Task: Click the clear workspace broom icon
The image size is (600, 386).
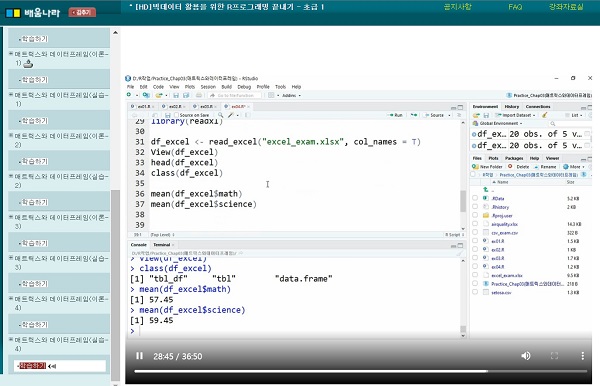Action: tap(545, 115)
